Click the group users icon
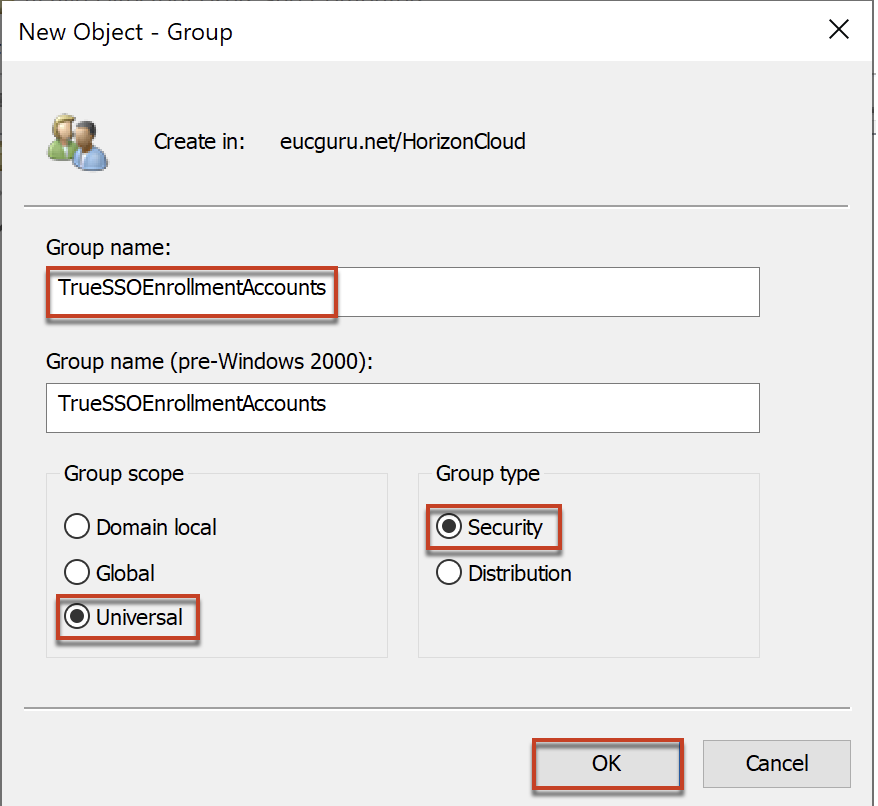The height and width of the screenshot is (806, 878). (x=77, y=142)
